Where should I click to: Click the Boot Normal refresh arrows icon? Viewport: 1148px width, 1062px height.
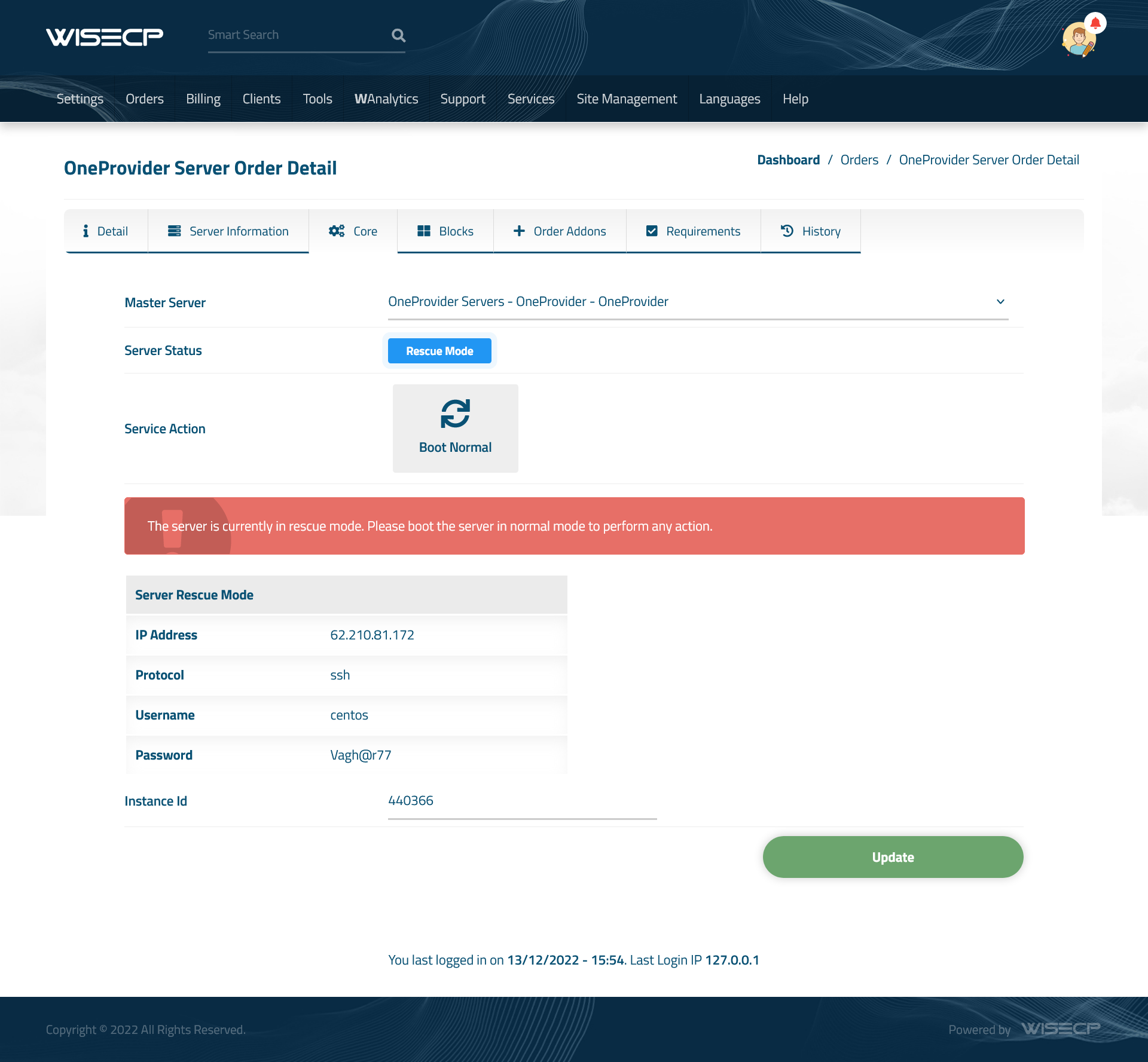point(456,414)
